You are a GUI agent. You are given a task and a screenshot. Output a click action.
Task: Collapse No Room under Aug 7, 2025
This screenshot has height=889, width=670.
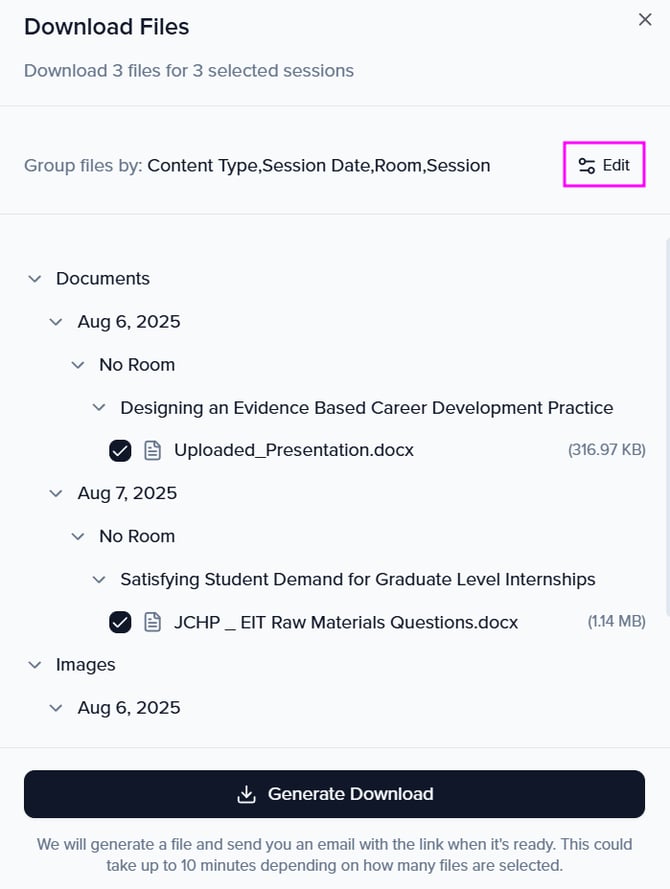78,537
